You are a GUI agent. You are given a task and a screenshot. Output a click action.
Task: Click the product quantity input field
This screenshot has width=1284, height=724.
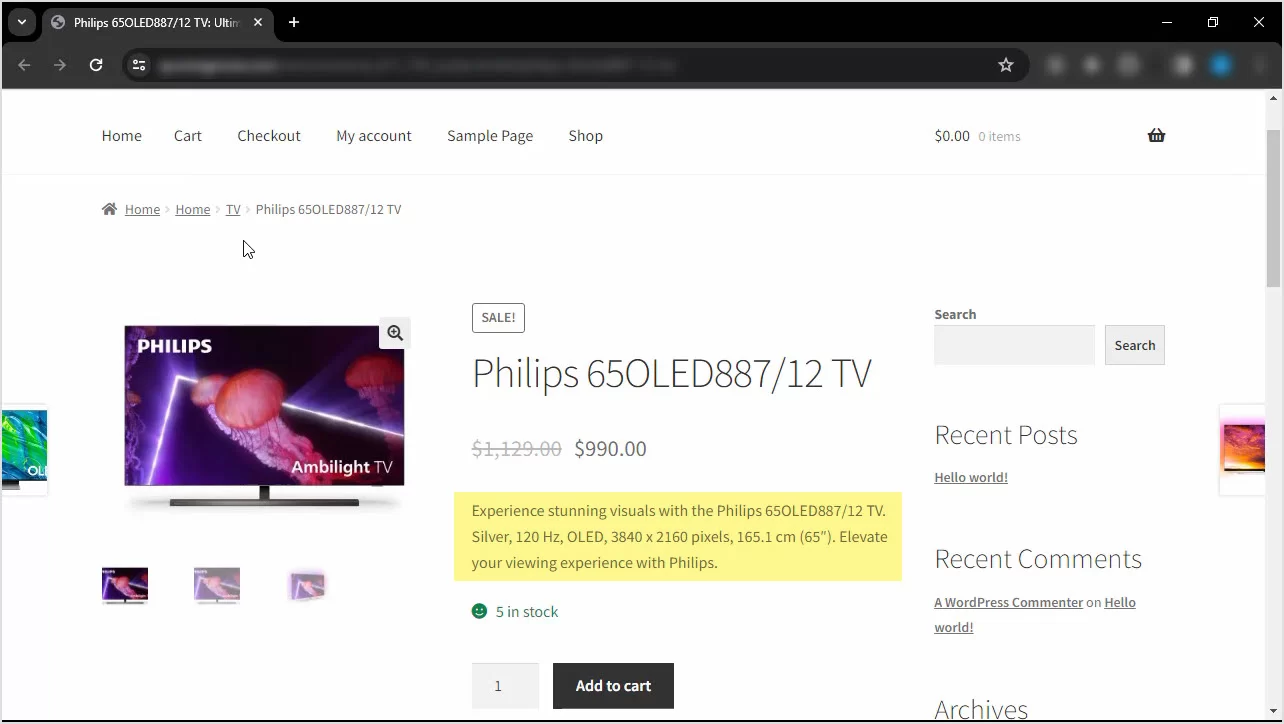(505, 686)
